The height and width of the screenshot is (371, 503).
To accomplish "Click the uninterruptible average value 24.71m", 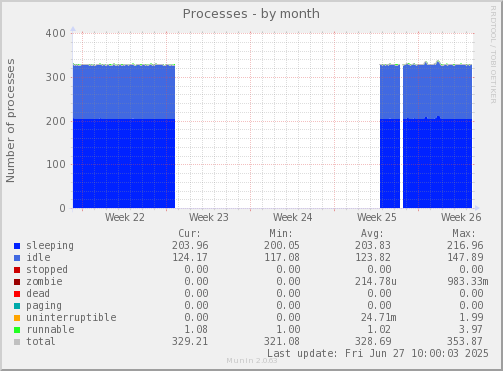I will point(379,317).
